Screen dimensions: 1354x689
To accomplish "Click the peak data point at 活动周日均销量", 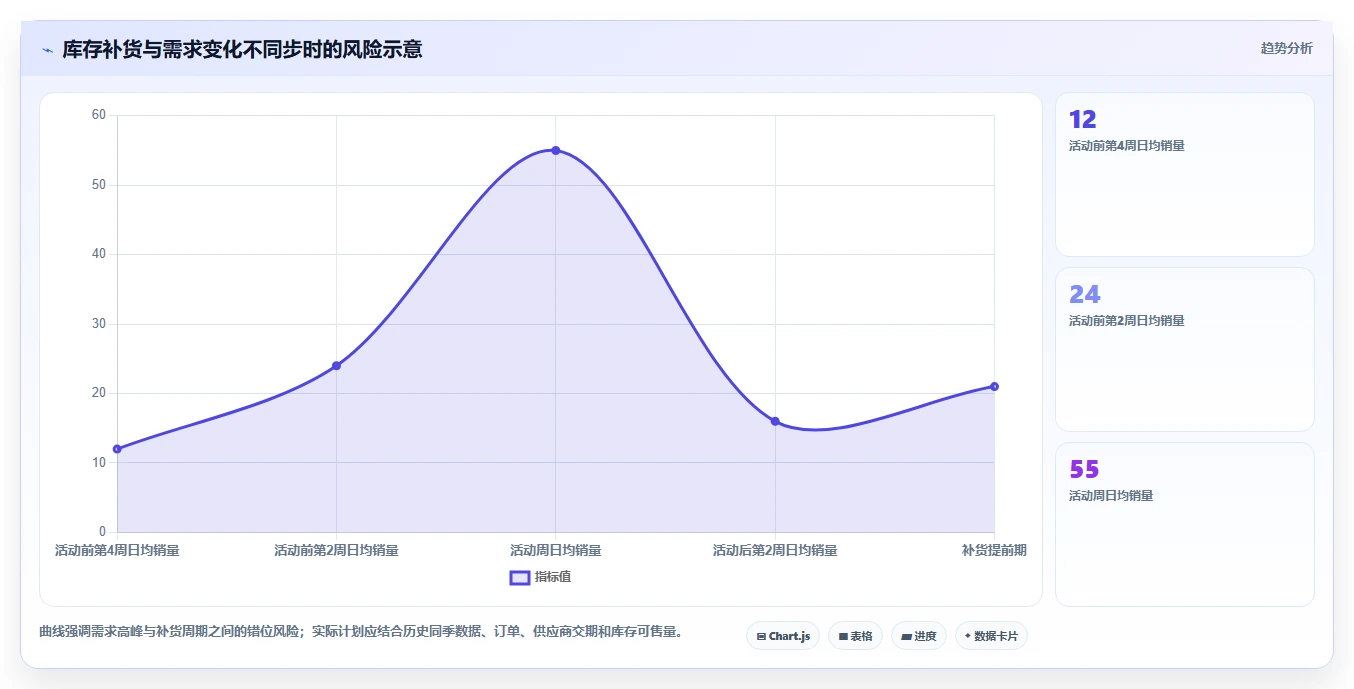I will tap(556, 150).
